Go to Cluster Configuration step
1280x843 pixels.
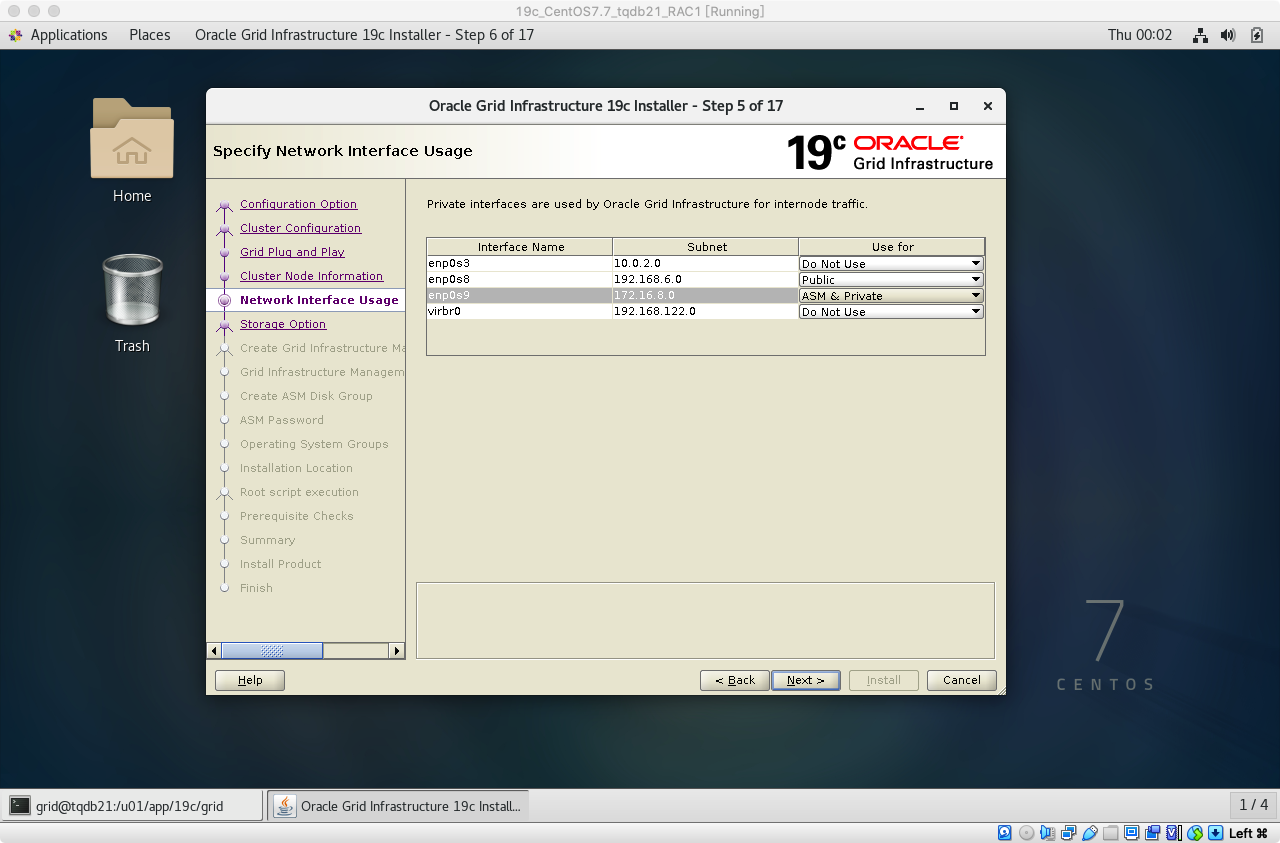pyautogui.click(x=300, y=228)
